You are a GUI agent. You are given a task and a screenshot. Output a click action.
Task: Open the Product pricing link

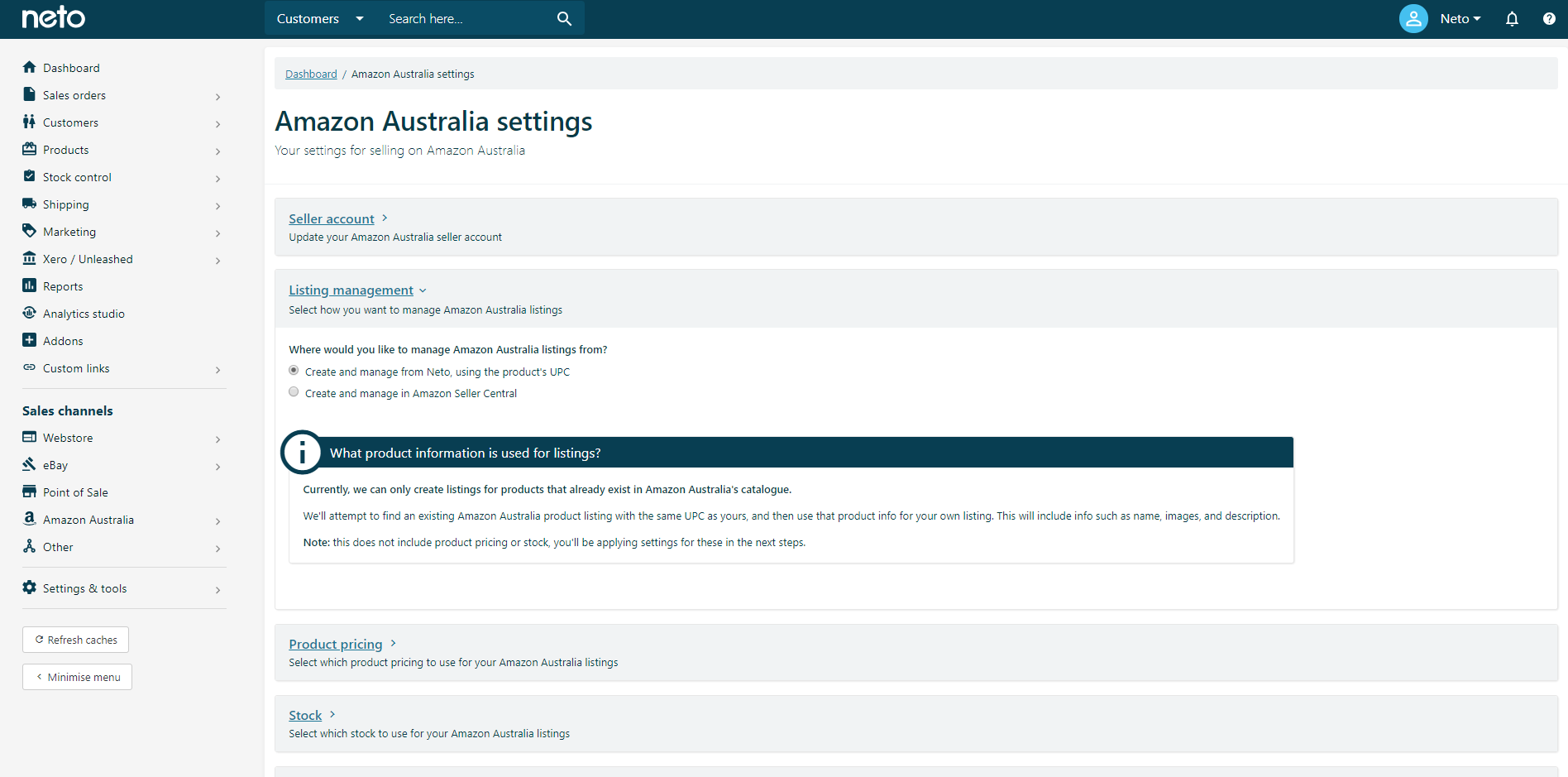336,644
